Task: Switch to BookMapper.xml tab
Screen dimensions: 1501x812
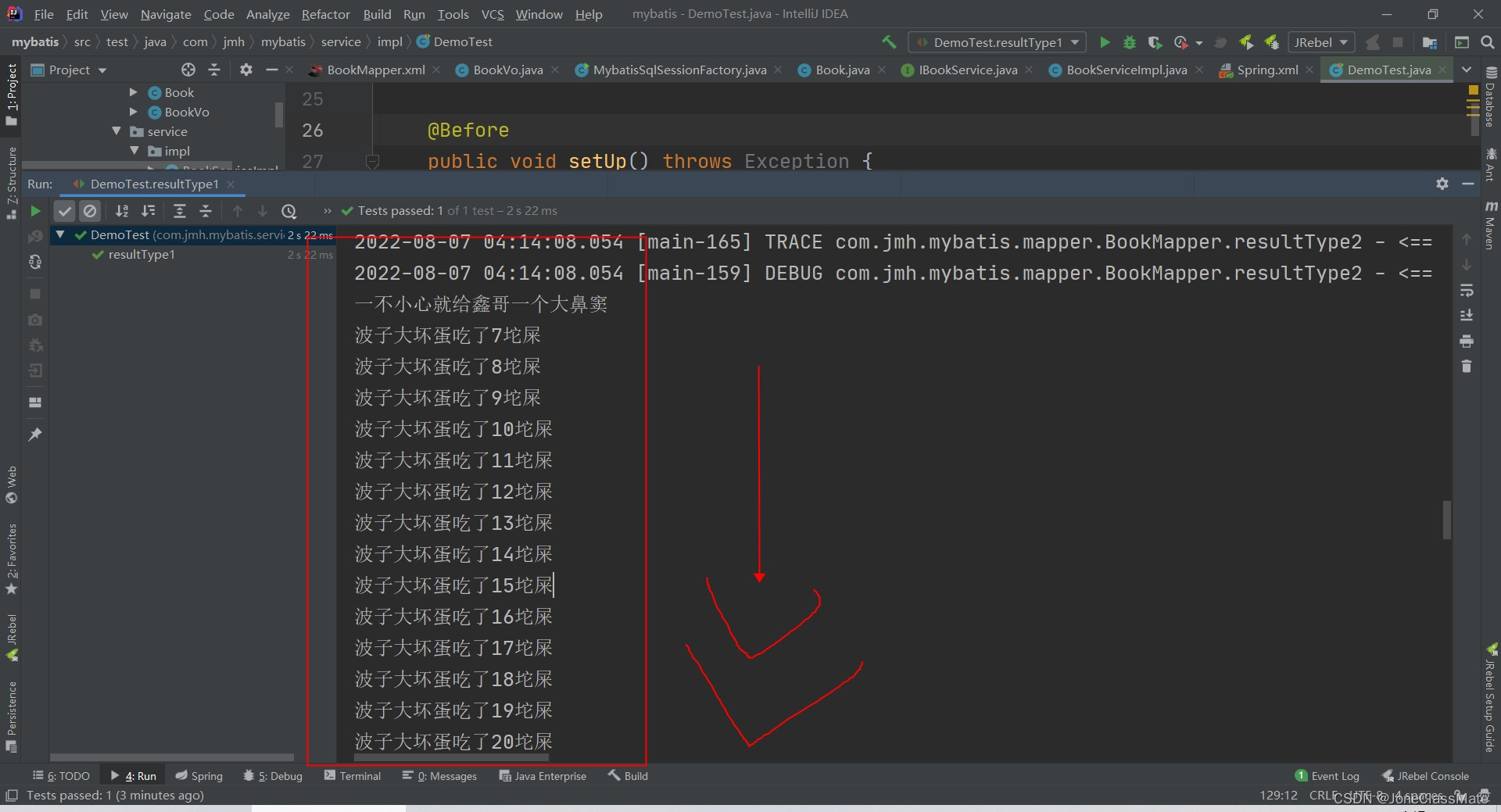Action: (375, 70)
